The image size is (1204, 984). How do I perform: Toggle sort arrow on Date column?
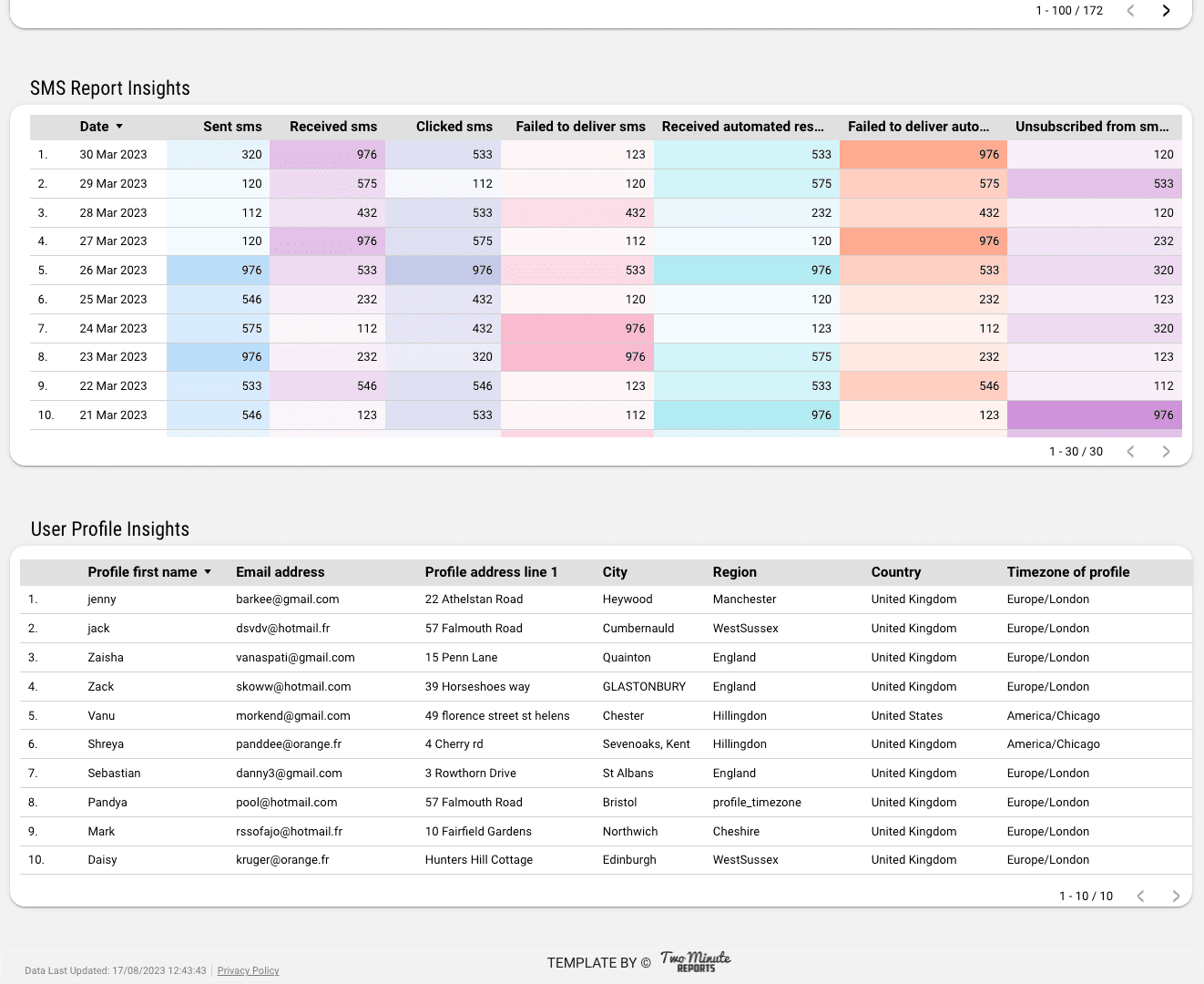[x=119, y=127]
